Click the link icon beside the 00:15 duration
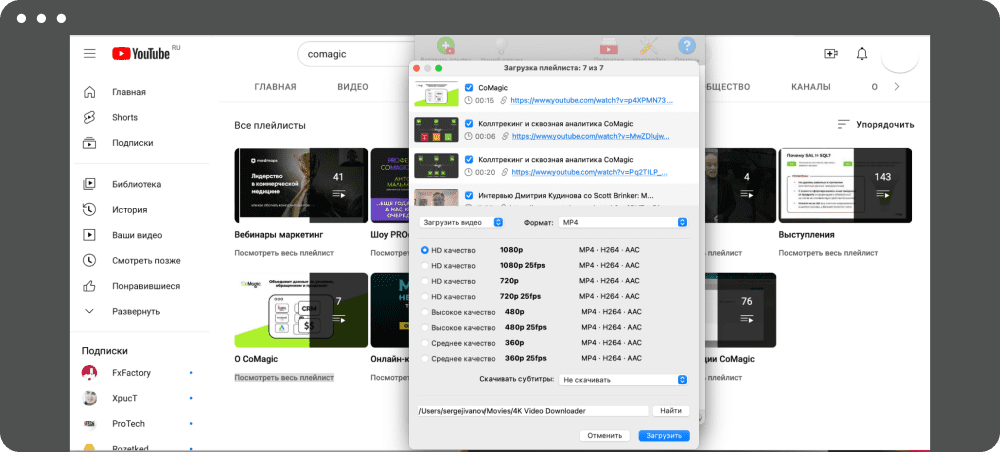 (504, 101)
